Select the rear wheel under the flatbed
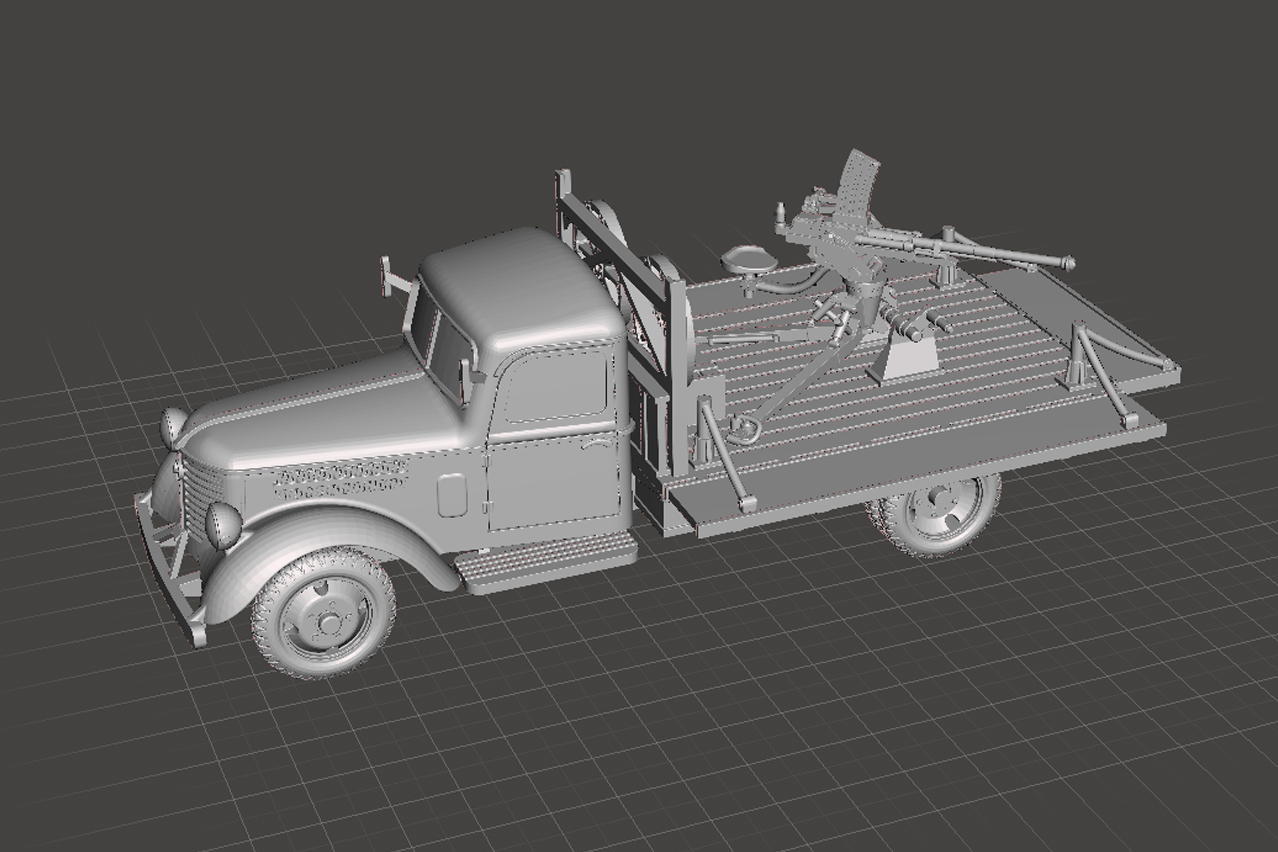This screenshot has width=1278, height=852. pos(936,511)
